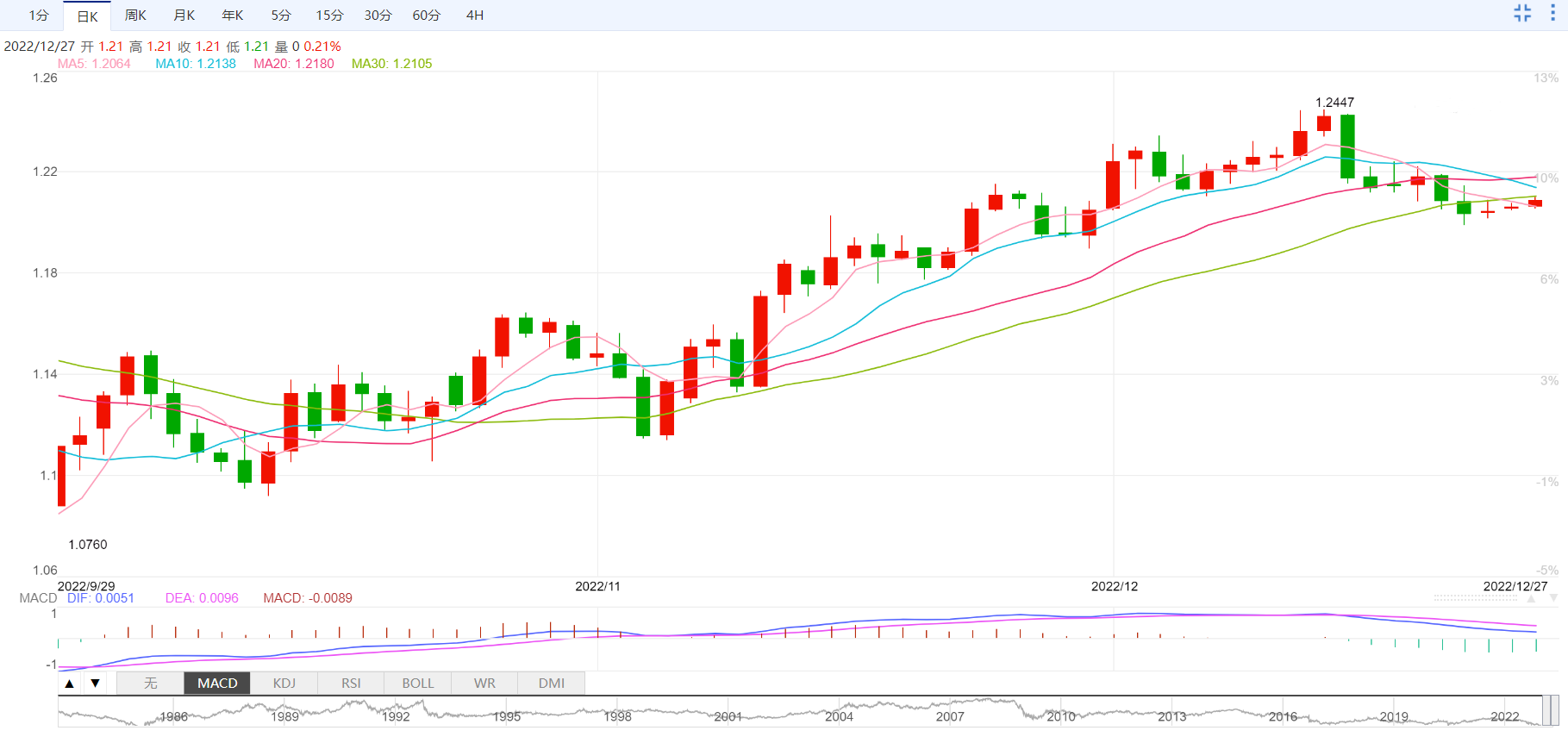Select the 无 (none) indicator option
Screen dimensions: 1568x743
pyautogui.click(x=151, y=684)
